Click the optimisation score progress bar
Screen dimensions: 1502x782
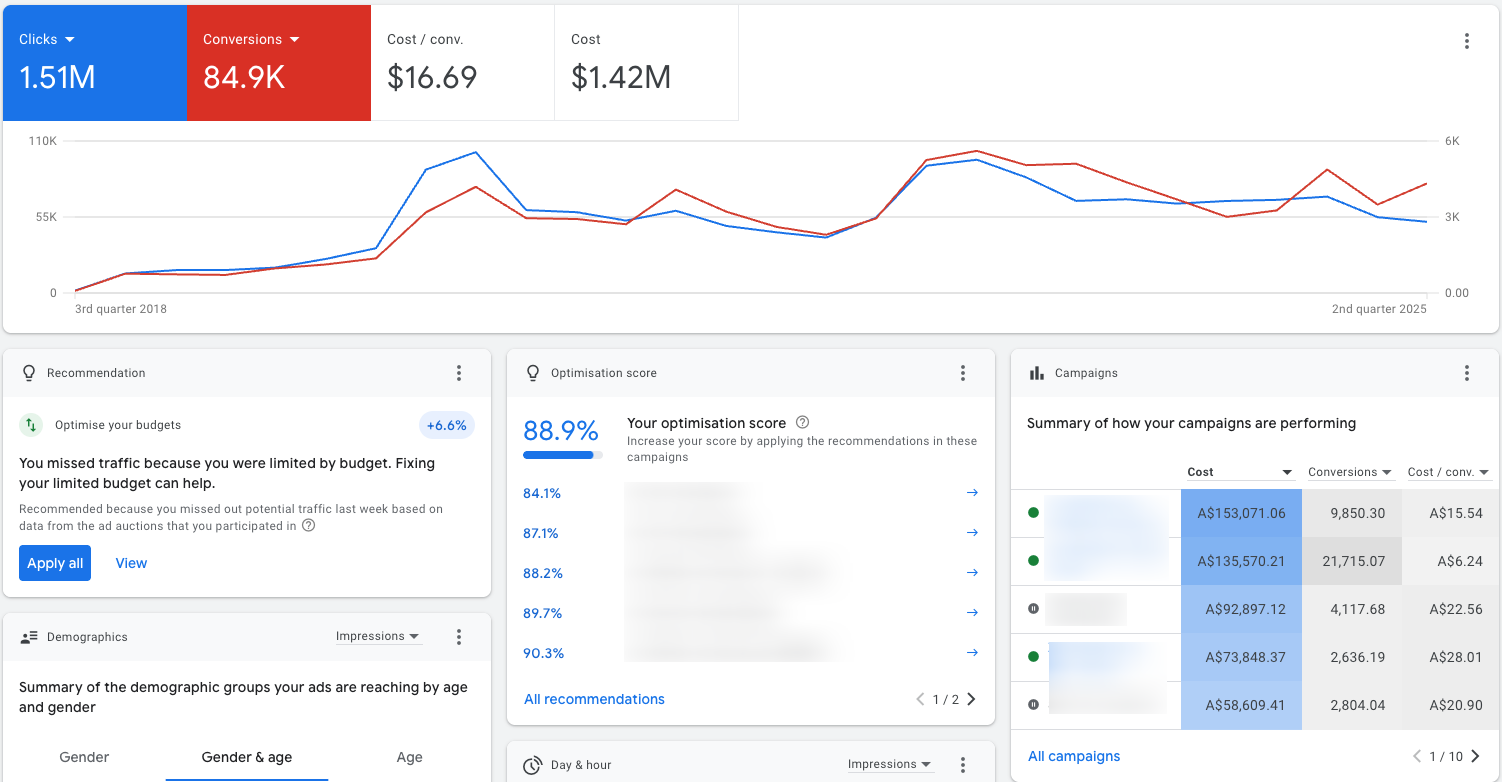(x=561, y=454)
